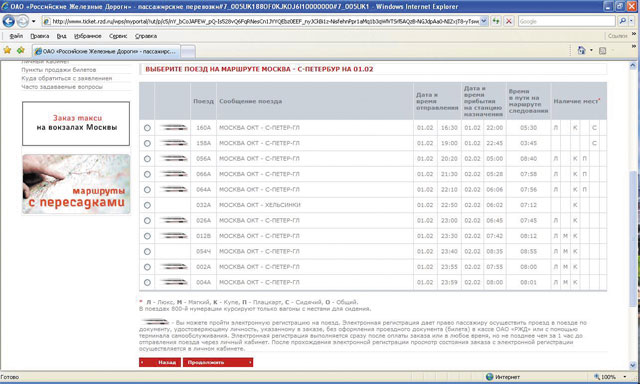Select radio button for train 054Ч

coord(147,252)
